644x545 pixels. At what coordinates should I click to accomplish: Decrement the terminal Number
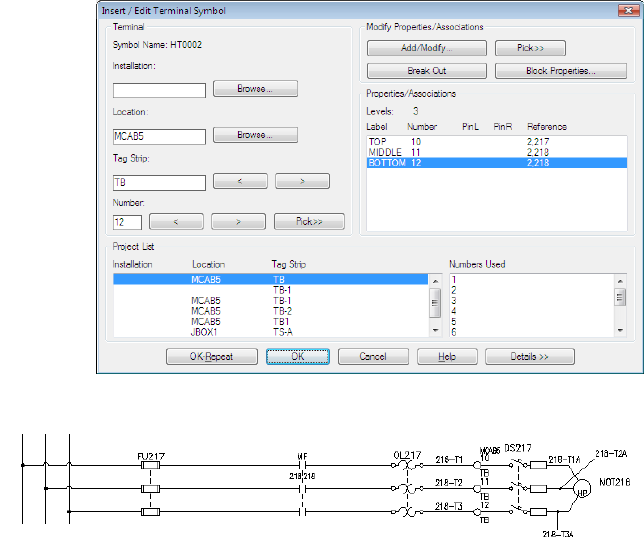click(x=176, y=221)
